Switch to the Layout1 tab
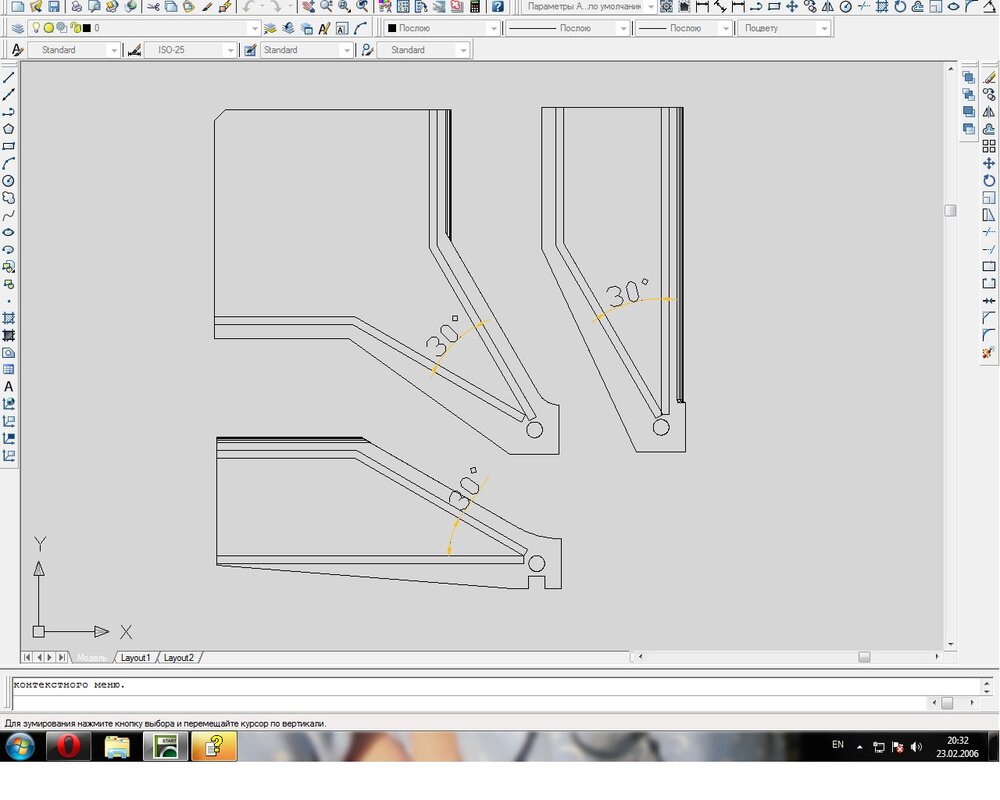Viewport: 1000px width, 800px height. [135, 658]
